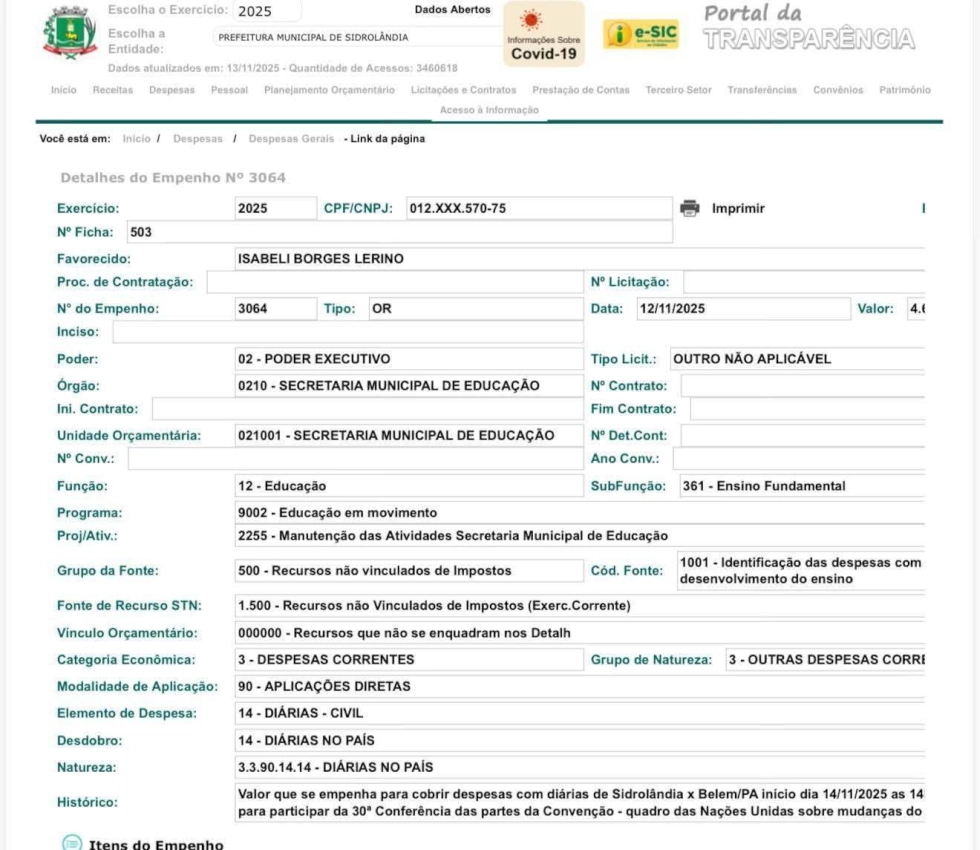Click Início in the breadcrumb
Screen dimensions: 980x850
click(136, 139)
